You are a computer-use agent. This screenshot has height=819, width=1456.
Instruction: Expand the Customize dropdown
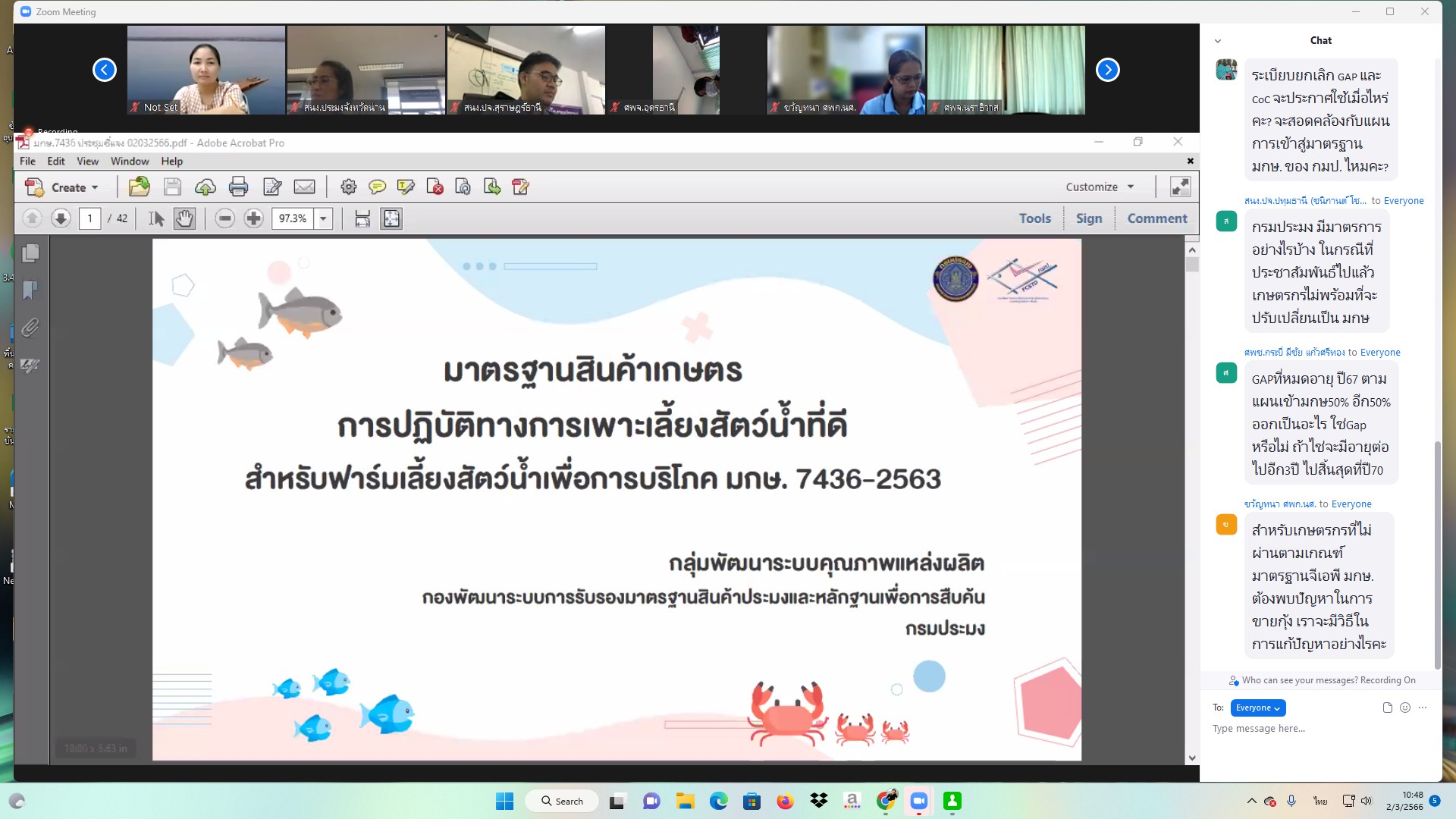point(1100,187)
